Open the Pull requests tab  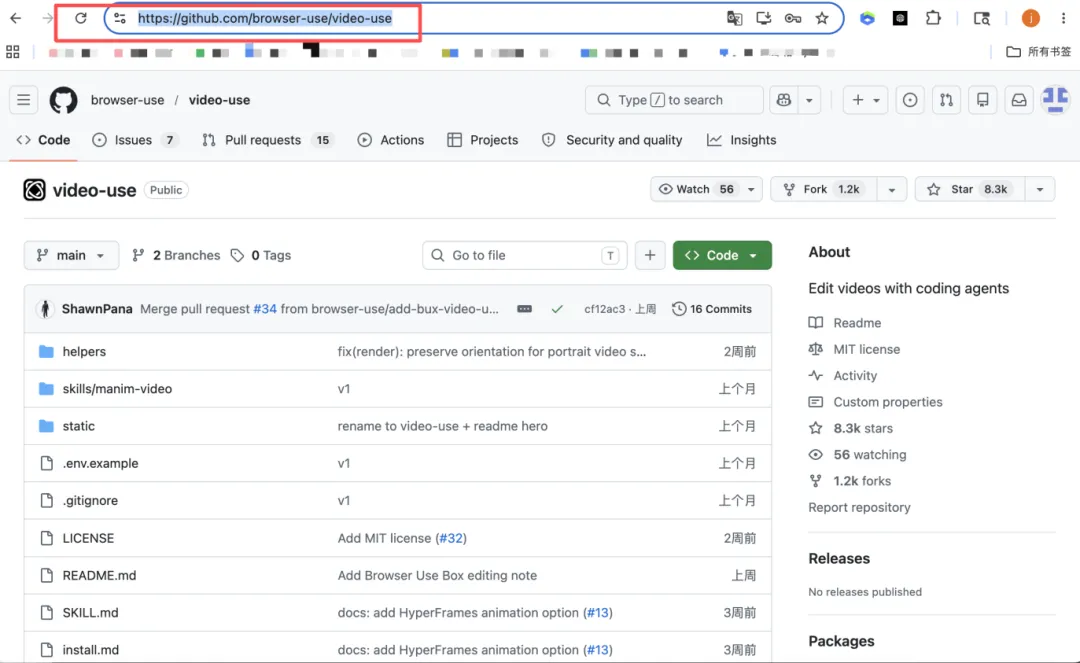pos(267,140)
